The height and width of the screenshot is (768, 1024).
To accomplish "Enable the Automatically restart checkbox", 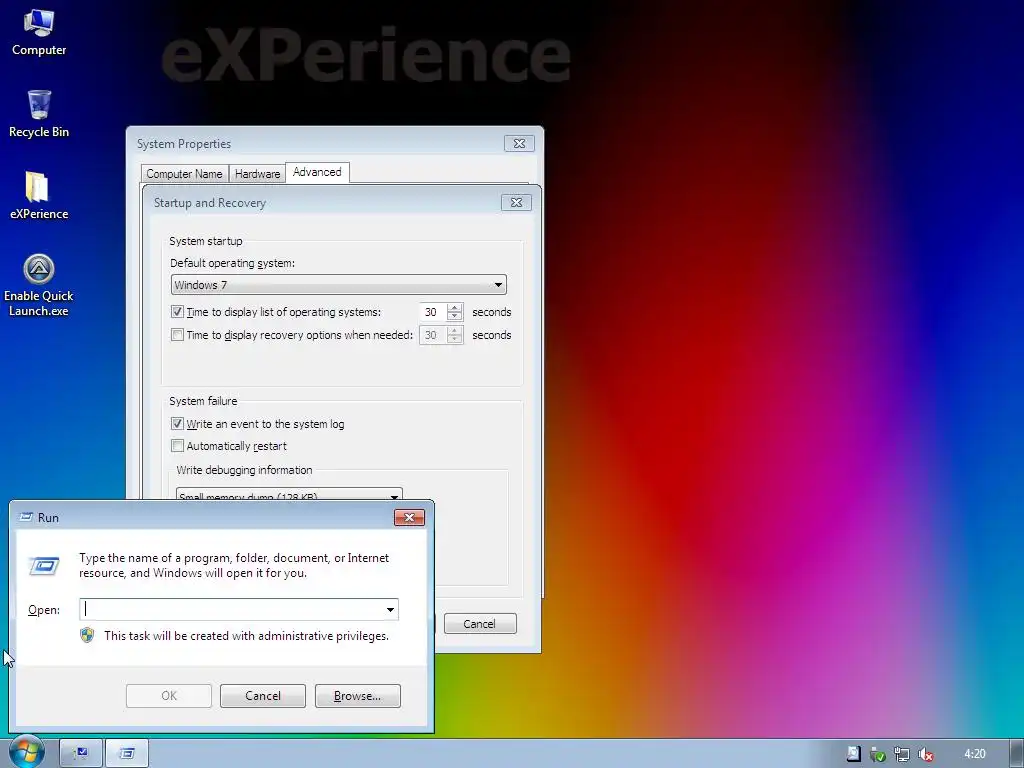I will tap(177, 445).
